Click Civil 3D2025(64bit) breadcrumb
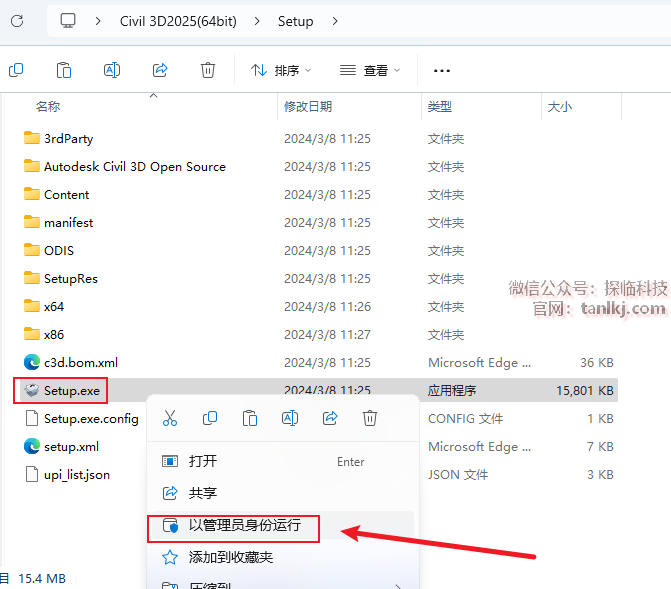Viewport: 671px width, 589px height. click(x=178, y=21)
